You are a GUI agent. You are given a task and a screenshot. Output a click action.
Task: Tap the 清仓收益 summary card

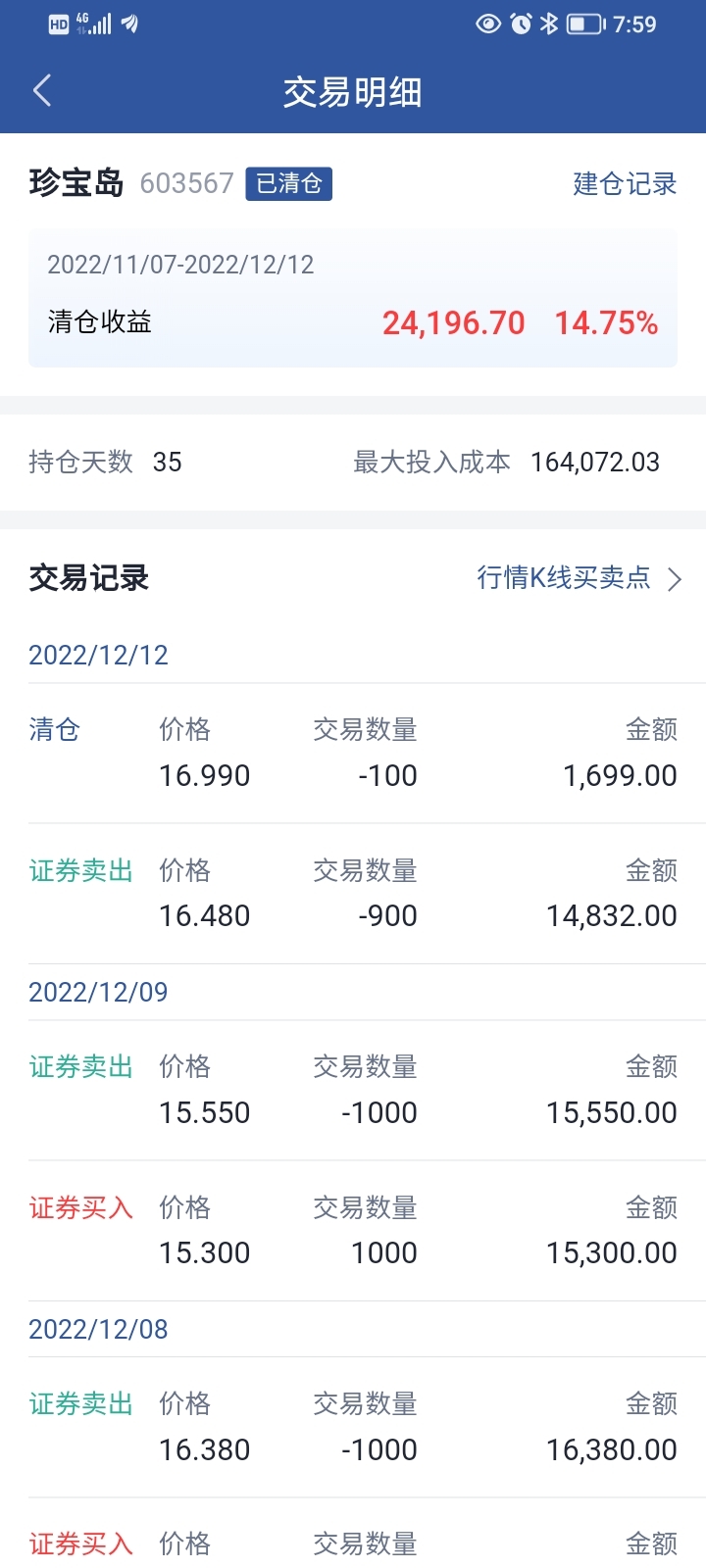pyautogui.click(x=353, y=298)
